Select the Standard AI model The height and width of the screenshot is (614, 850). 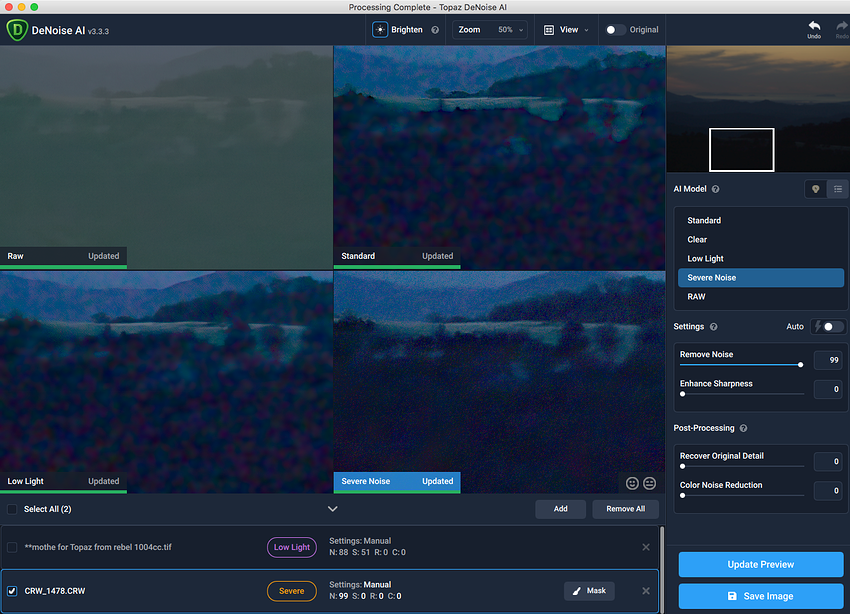tap(761, 221)
